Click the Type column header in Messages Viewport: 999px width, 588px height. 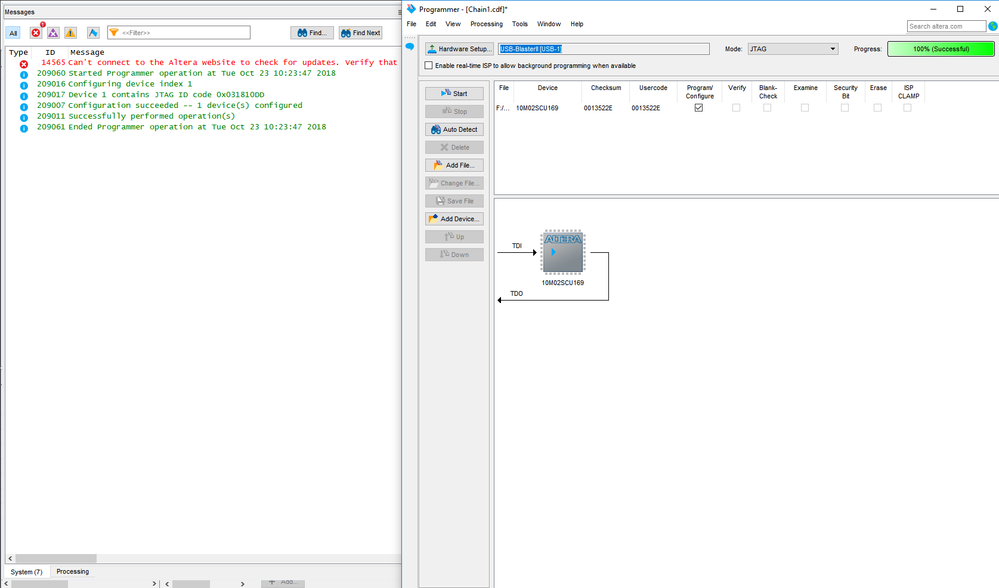click(x=18, y=52)
